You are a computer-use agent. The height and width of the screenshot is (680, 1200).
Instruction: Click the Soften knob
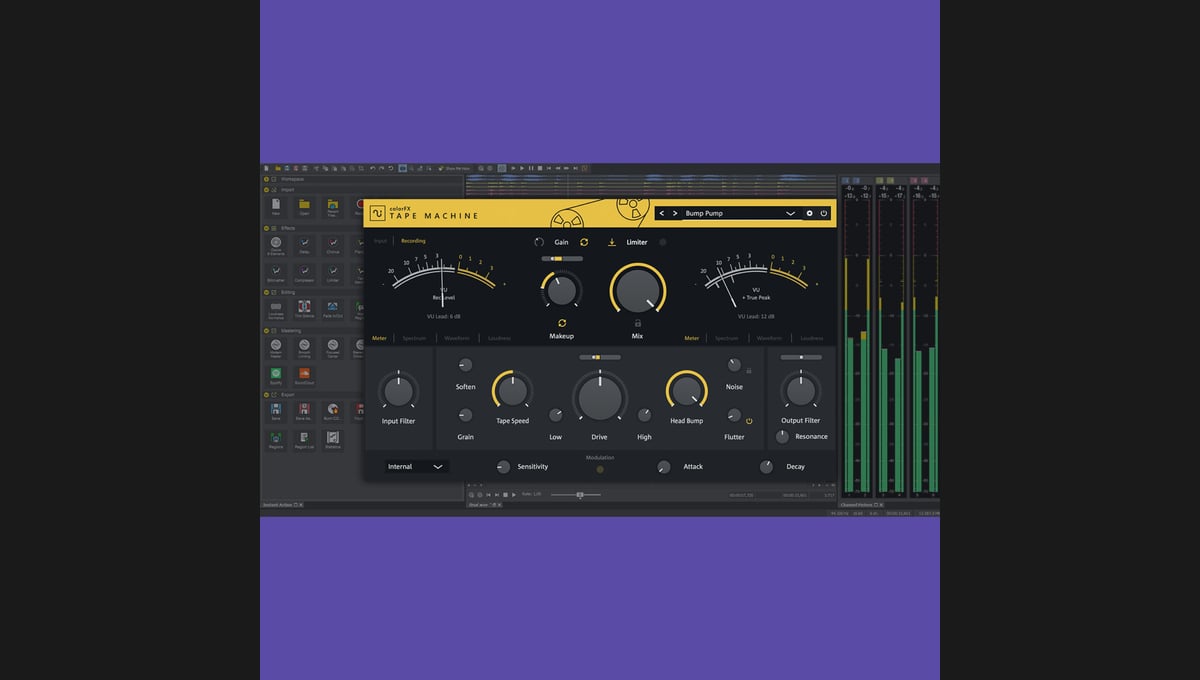pyautogui.click(x=465, y=365)
